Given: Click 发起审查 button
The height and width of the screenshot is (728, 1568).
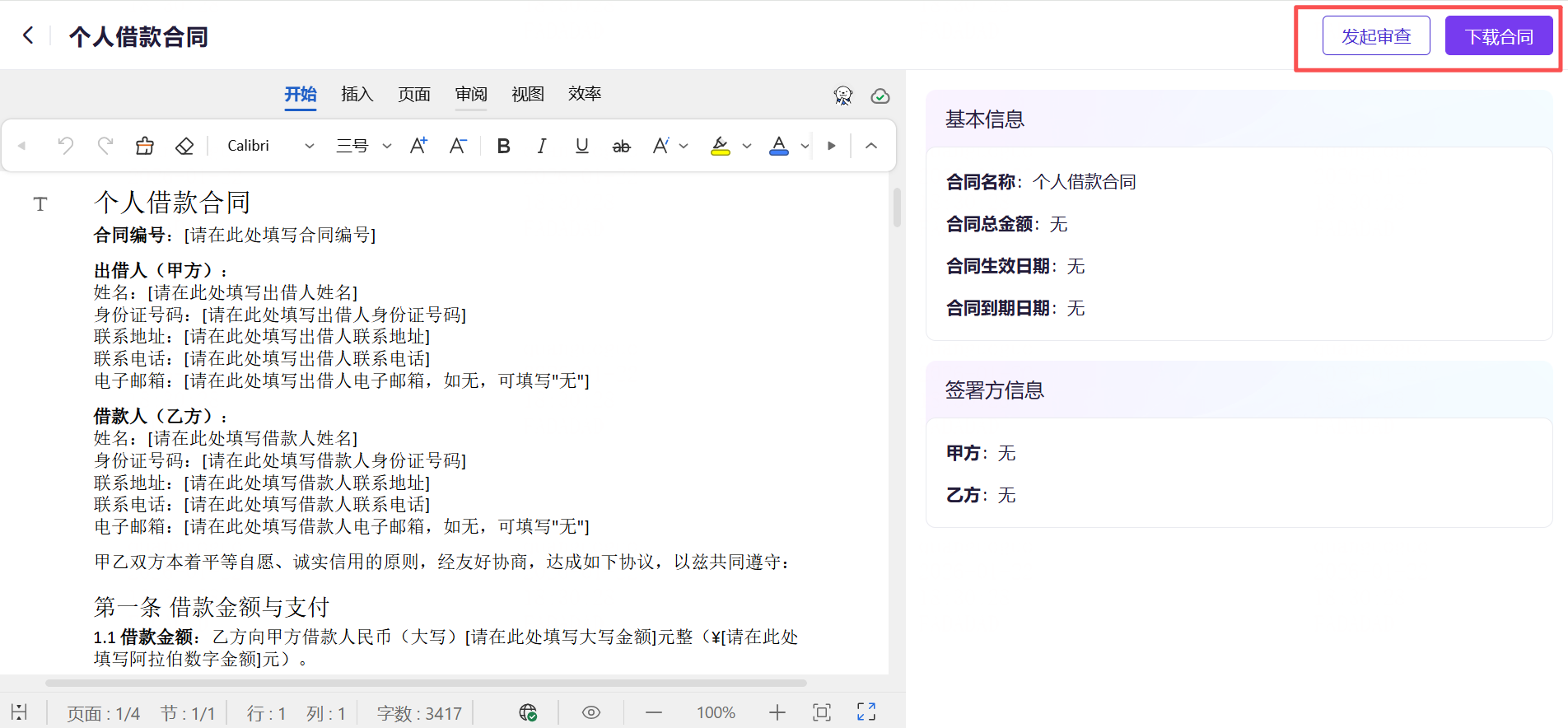Looking at the screenshot, I should tap(1376, 36).
